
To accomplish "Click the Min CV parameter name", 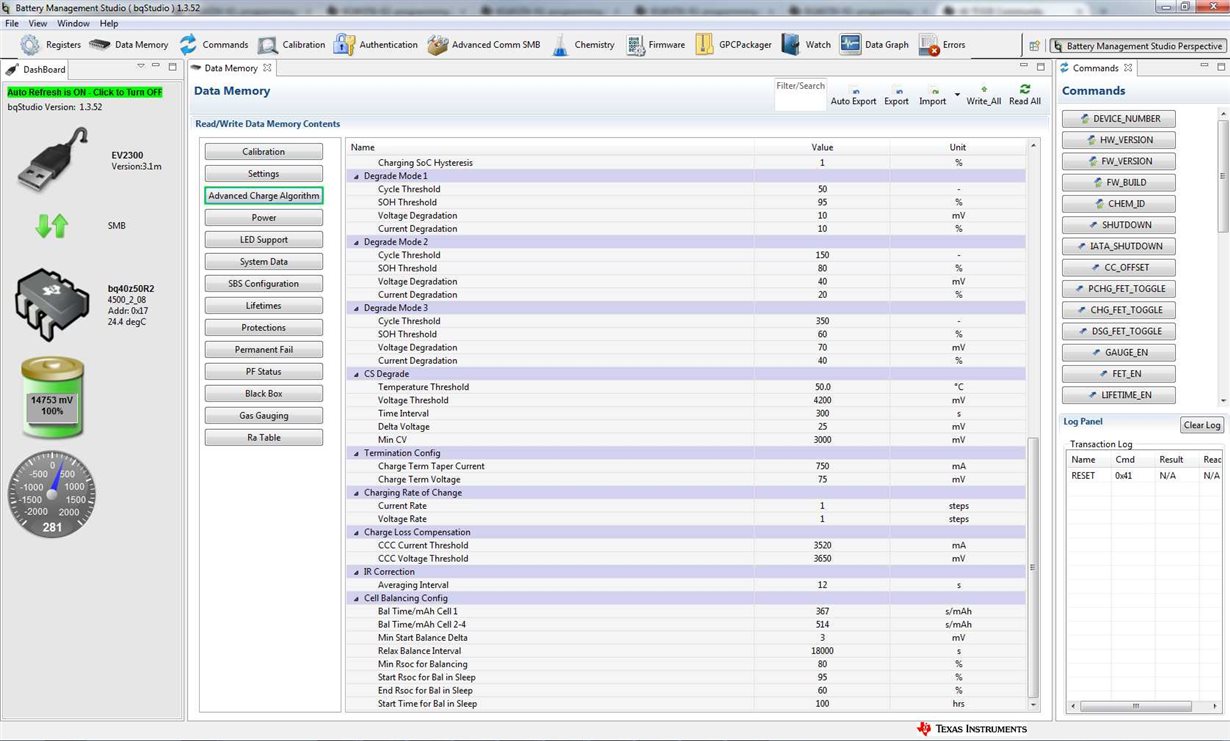I will [x=393, y=440].
